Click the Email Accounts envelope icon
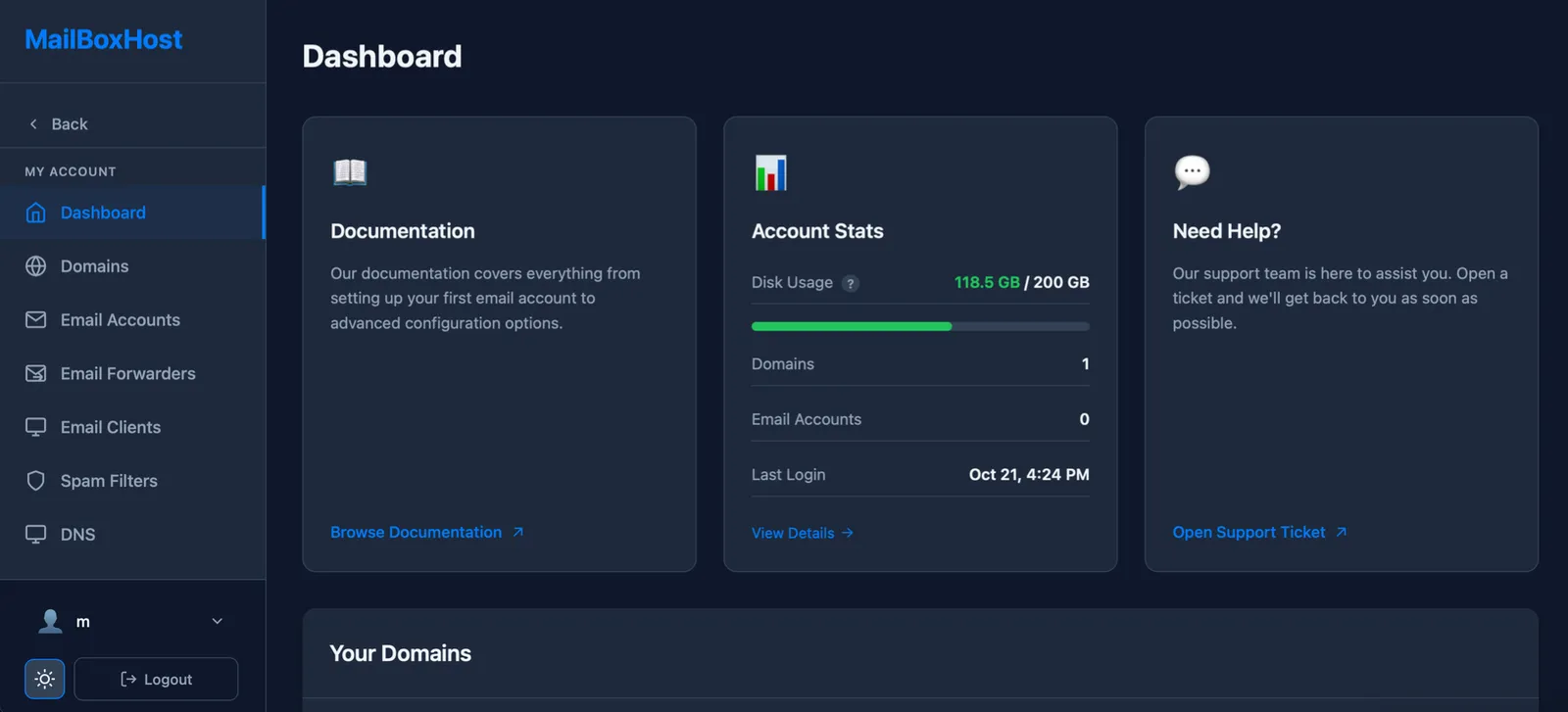 [x=36, y=320]
